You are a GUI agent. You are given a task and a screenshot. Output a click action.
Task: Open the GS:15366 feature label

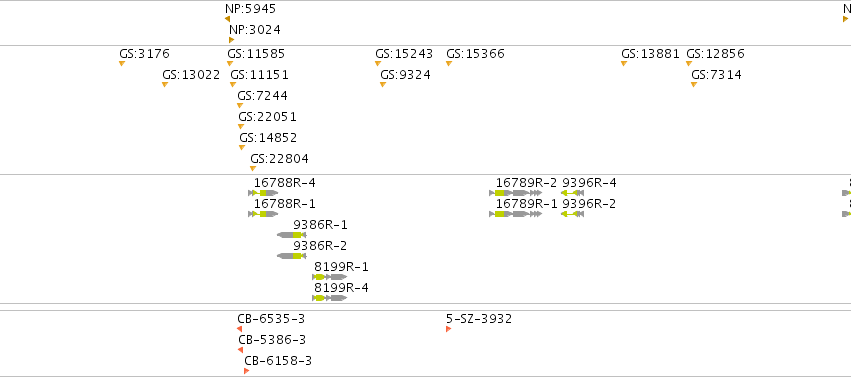(x=475, y=54)
